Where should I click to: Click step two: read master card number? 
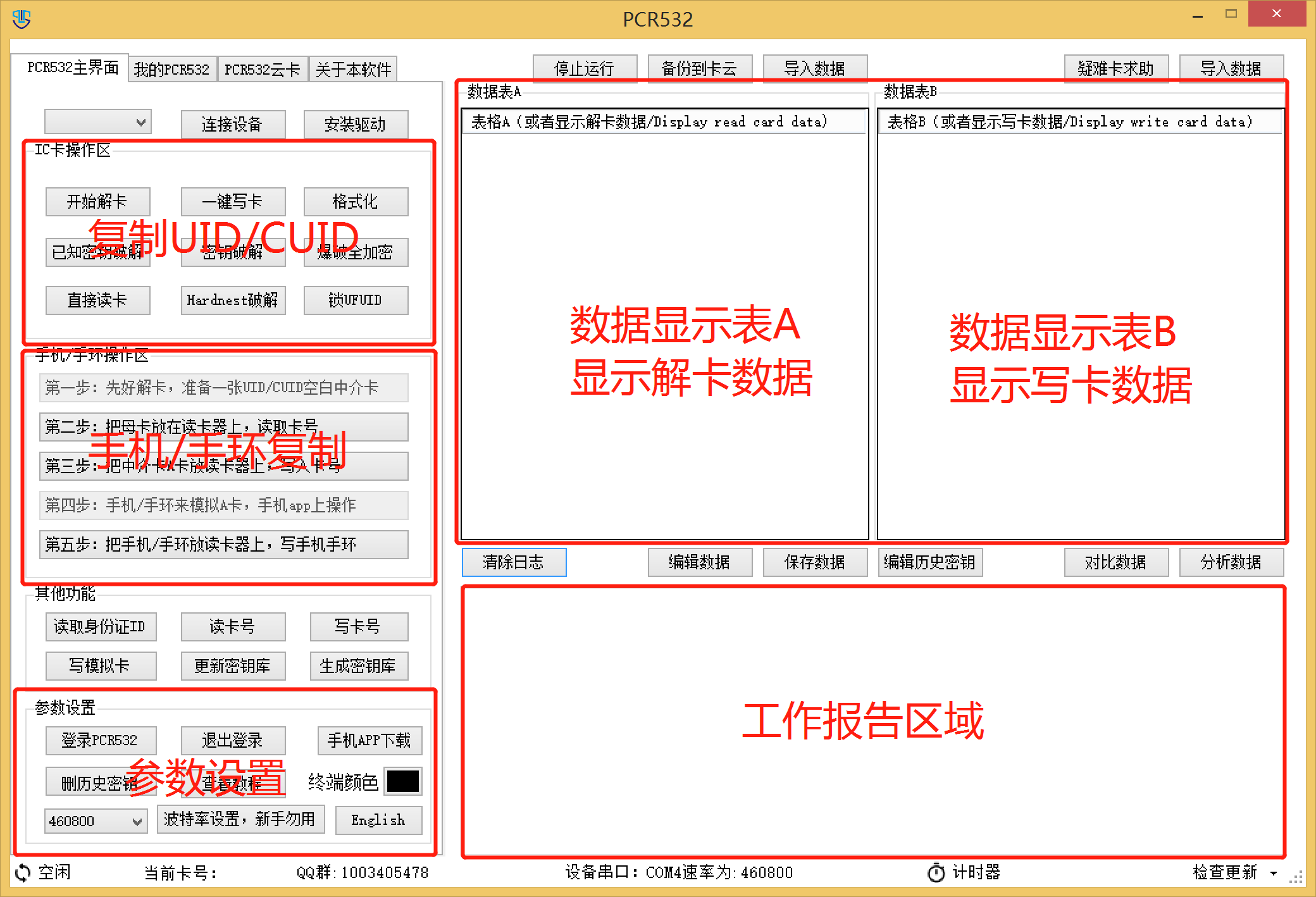223,427
